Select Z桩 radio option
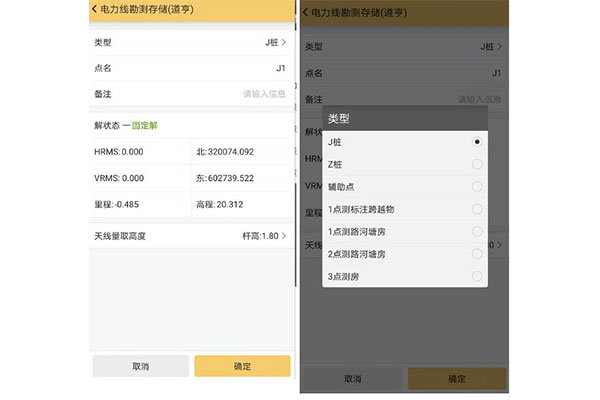This screenshot has height=400, width=600. (477, 165)
